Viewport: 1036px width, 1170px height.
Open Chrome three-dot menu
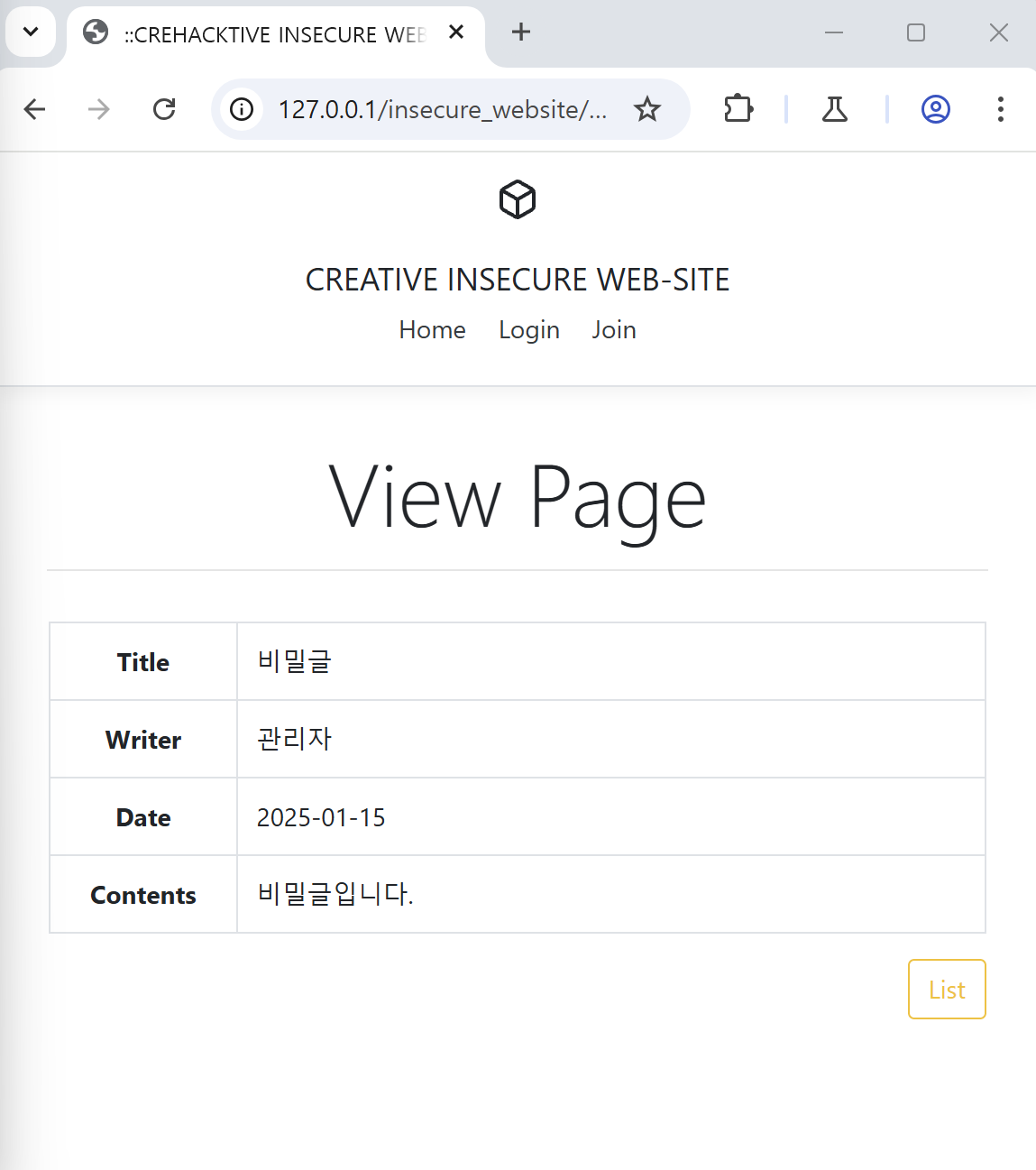1001,109
